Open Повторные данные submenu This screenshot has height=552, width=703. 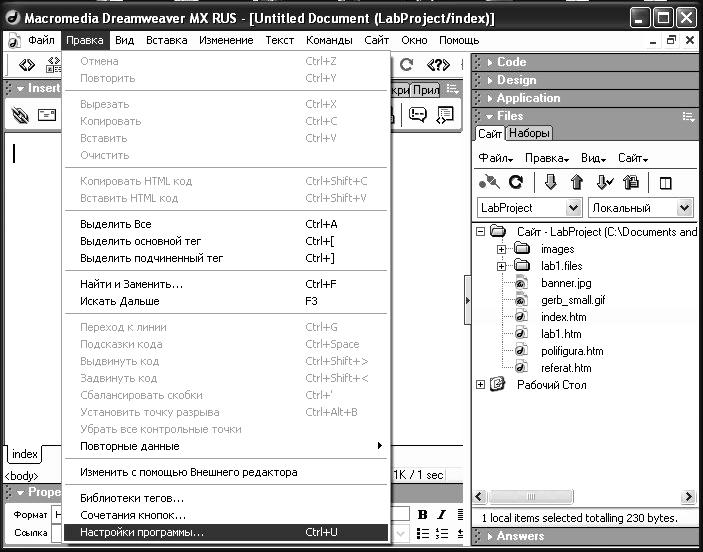226,447
